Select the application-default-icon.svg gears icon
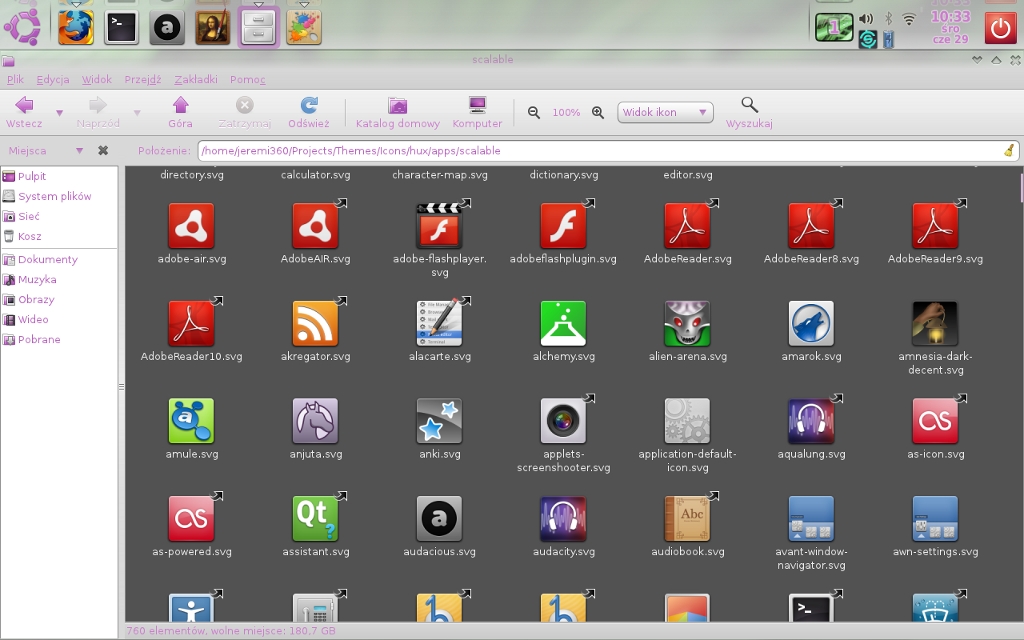The width and height of the screenshot is (1024, 640). 688,421
